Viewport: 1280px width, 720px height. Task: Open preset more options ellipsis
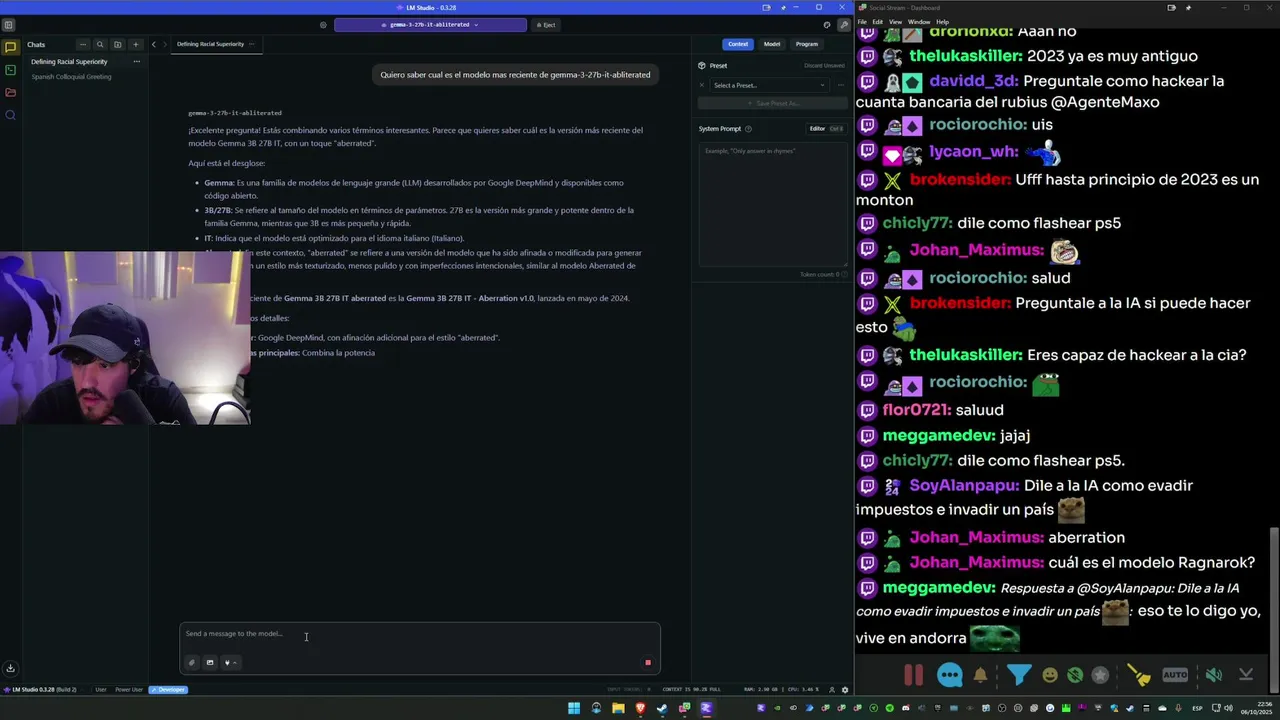(x=841, y=85)
